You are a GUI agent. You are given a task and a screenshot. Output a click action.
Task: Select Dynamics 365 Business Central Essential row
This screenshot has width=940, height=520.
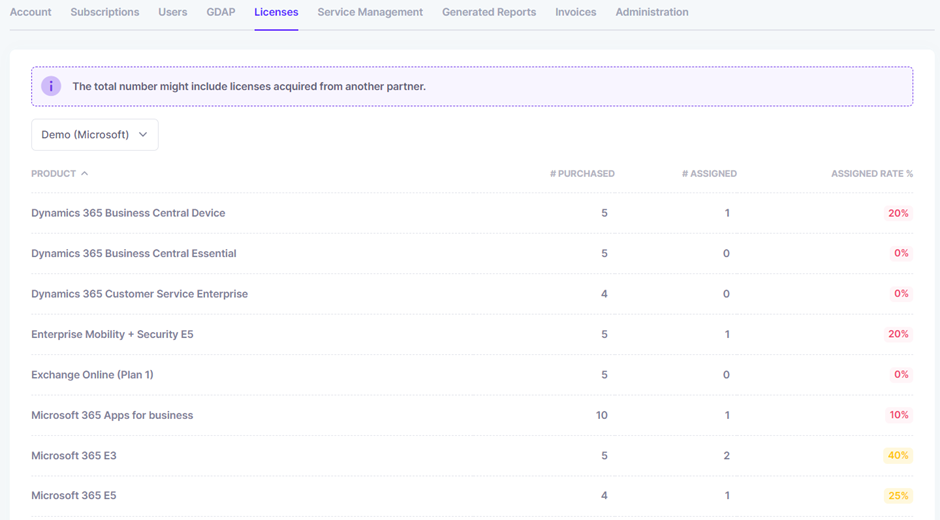pos(472,253)
